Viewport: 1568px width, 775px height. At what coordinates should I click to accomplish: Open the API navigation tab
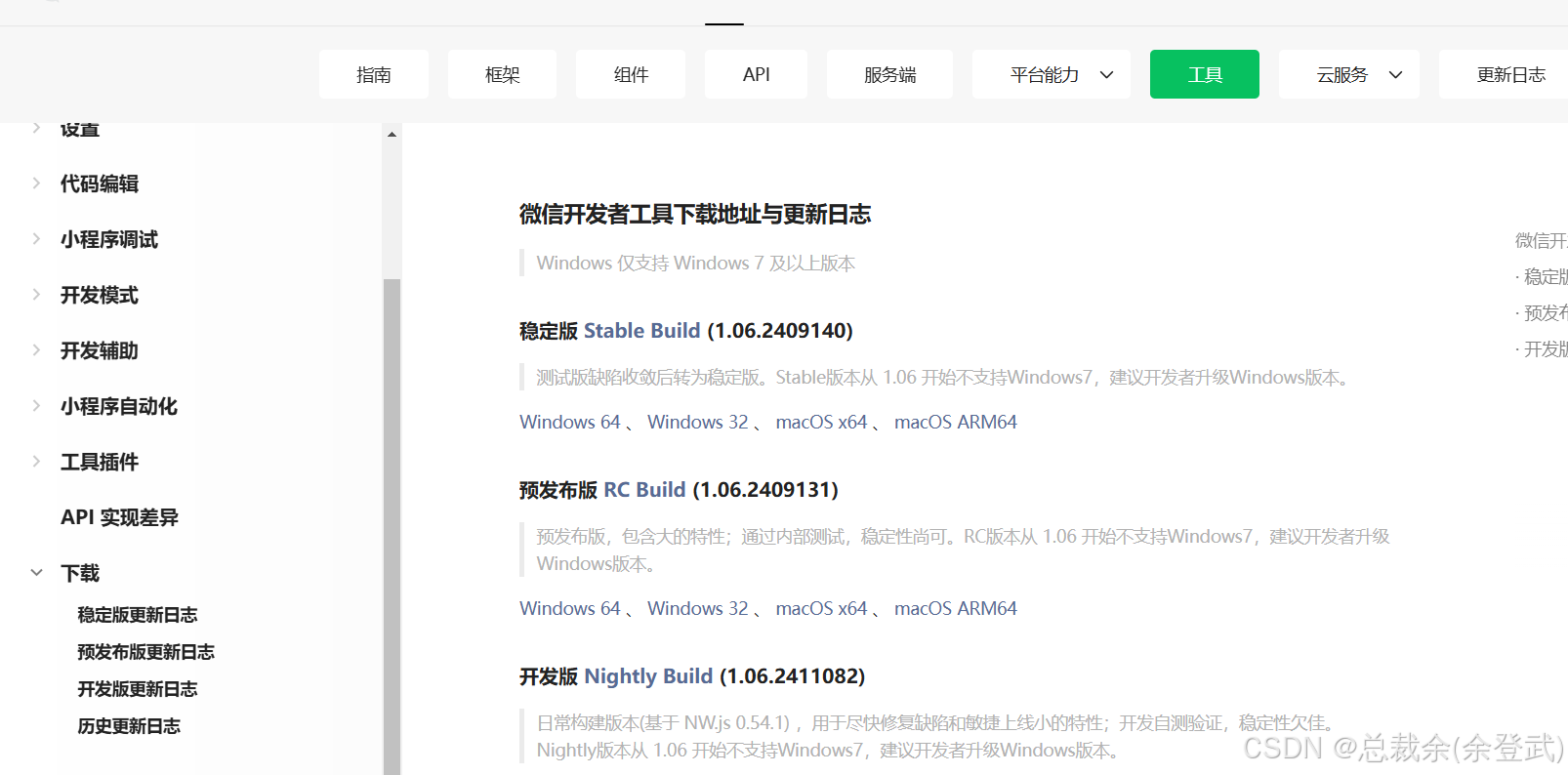tap(756, 74)
